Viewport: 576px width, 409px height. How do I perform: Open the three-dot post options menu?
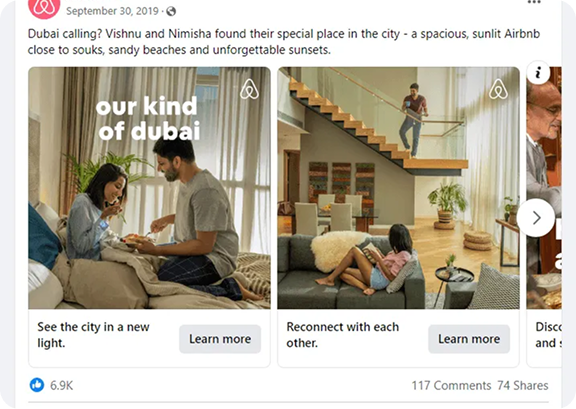pos(534,2)
